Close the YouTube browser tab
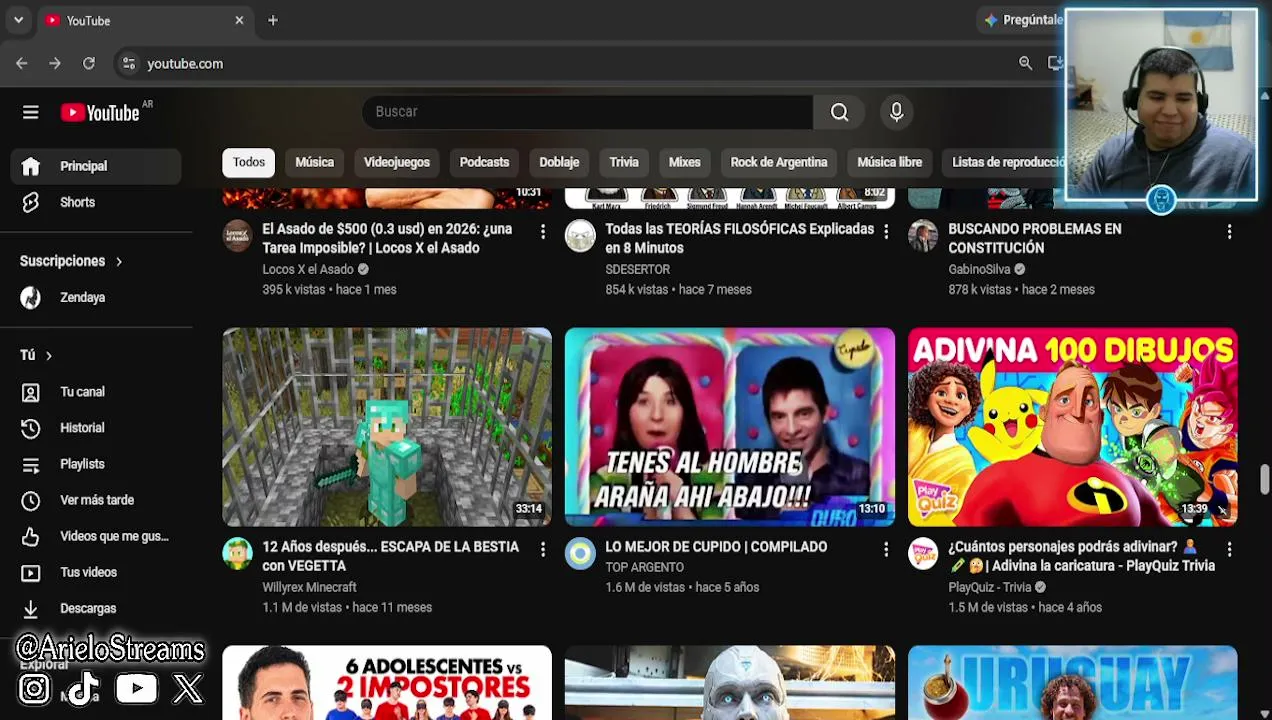The height and width of the screenshot is (720, 1272). point(239,20)
